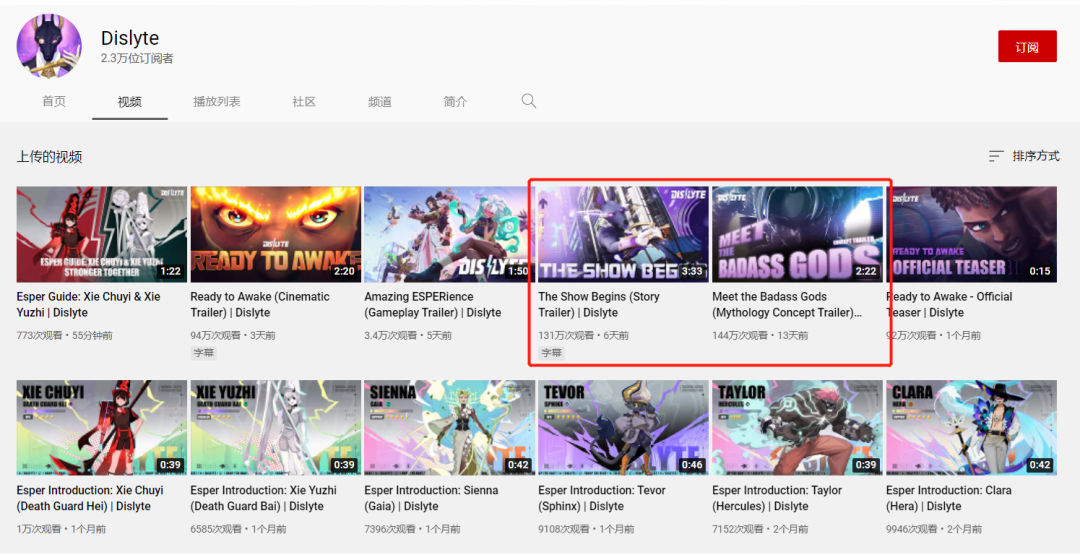Open The Show Begins story trailer thumbnail
1080x555 pixels.
point(623,234)
